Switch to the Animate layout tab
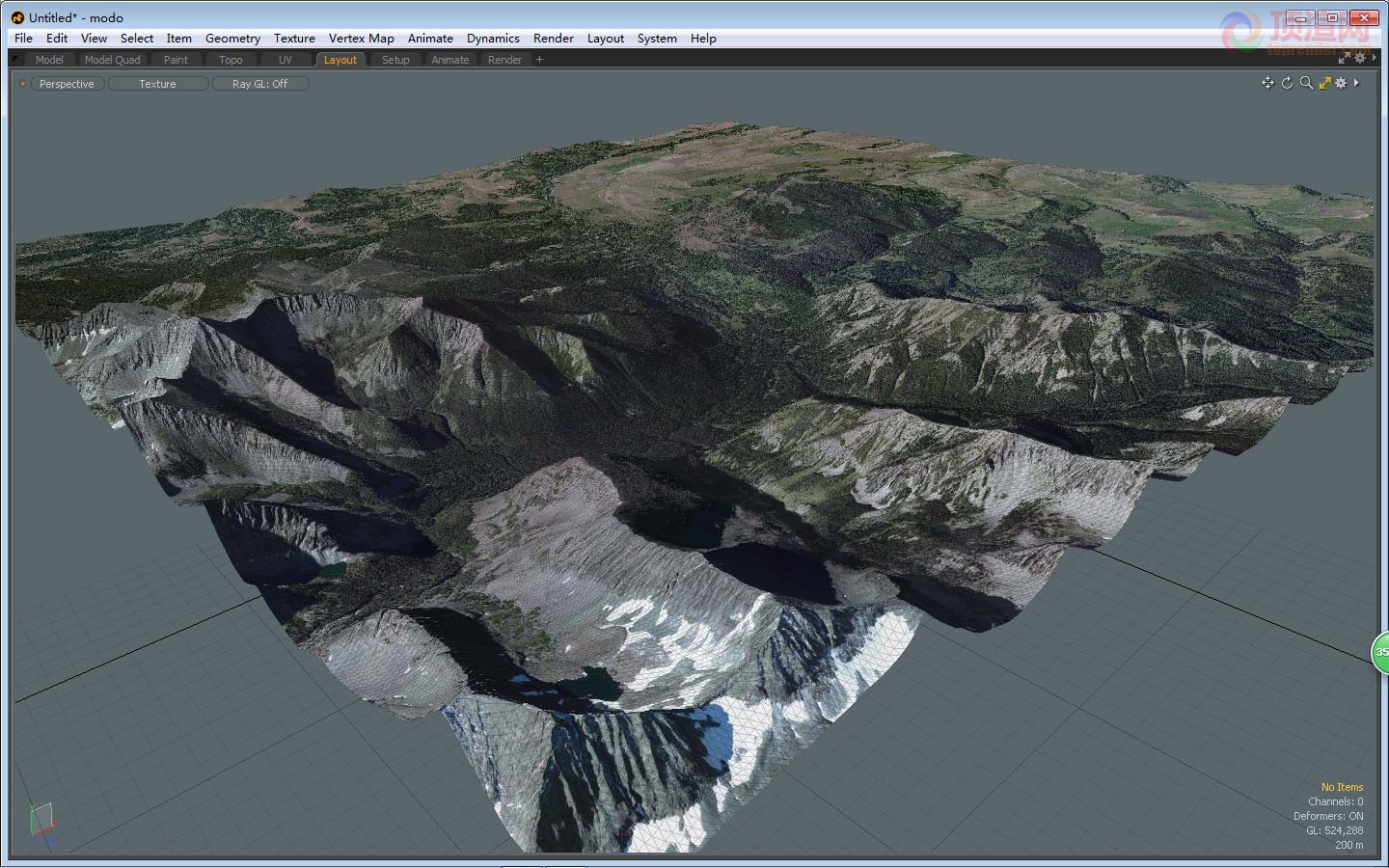 (x=450, y=60)
